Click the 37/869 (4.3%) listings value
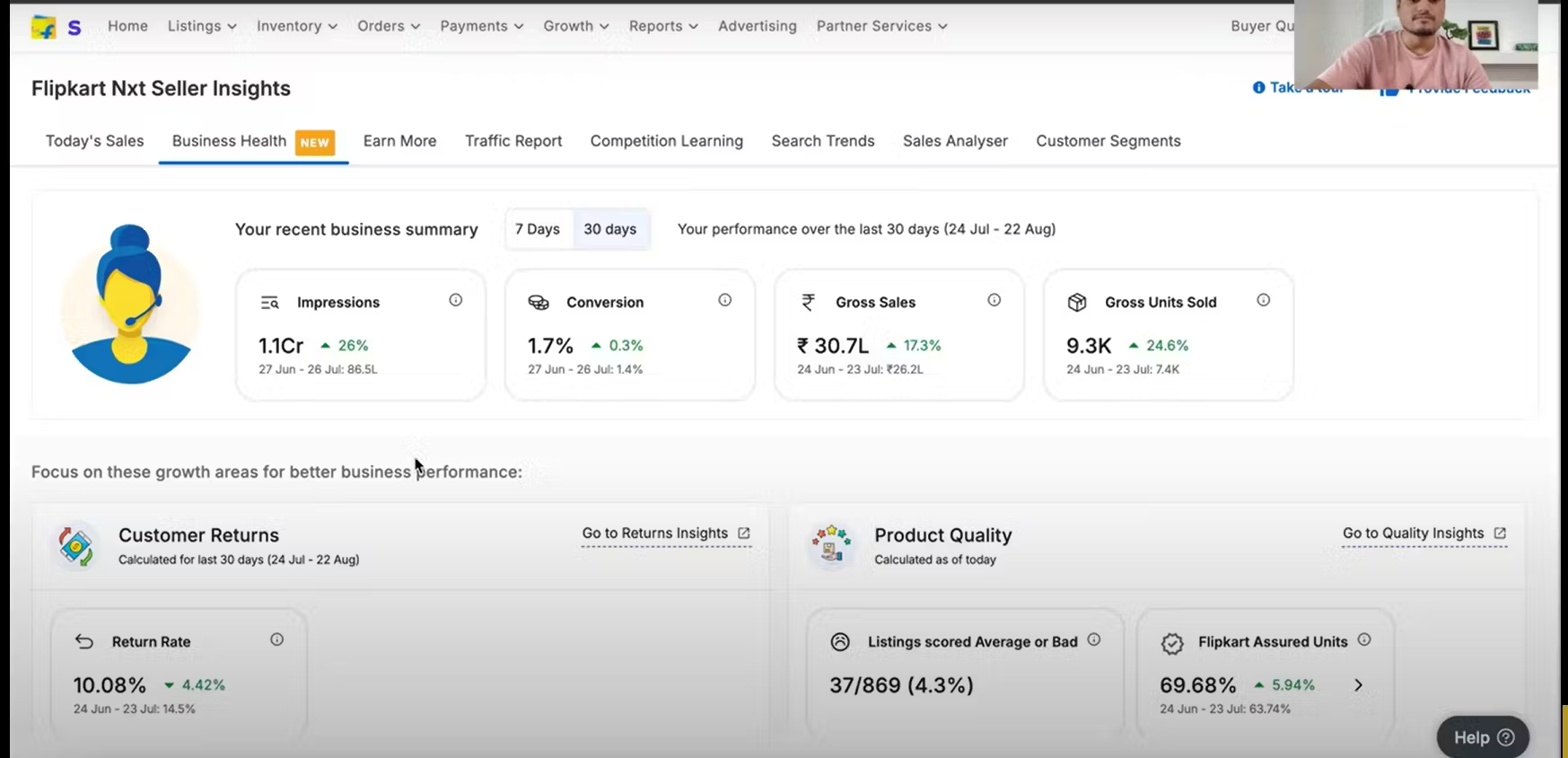The image size is (1568, 758). [x=901, y=685]
